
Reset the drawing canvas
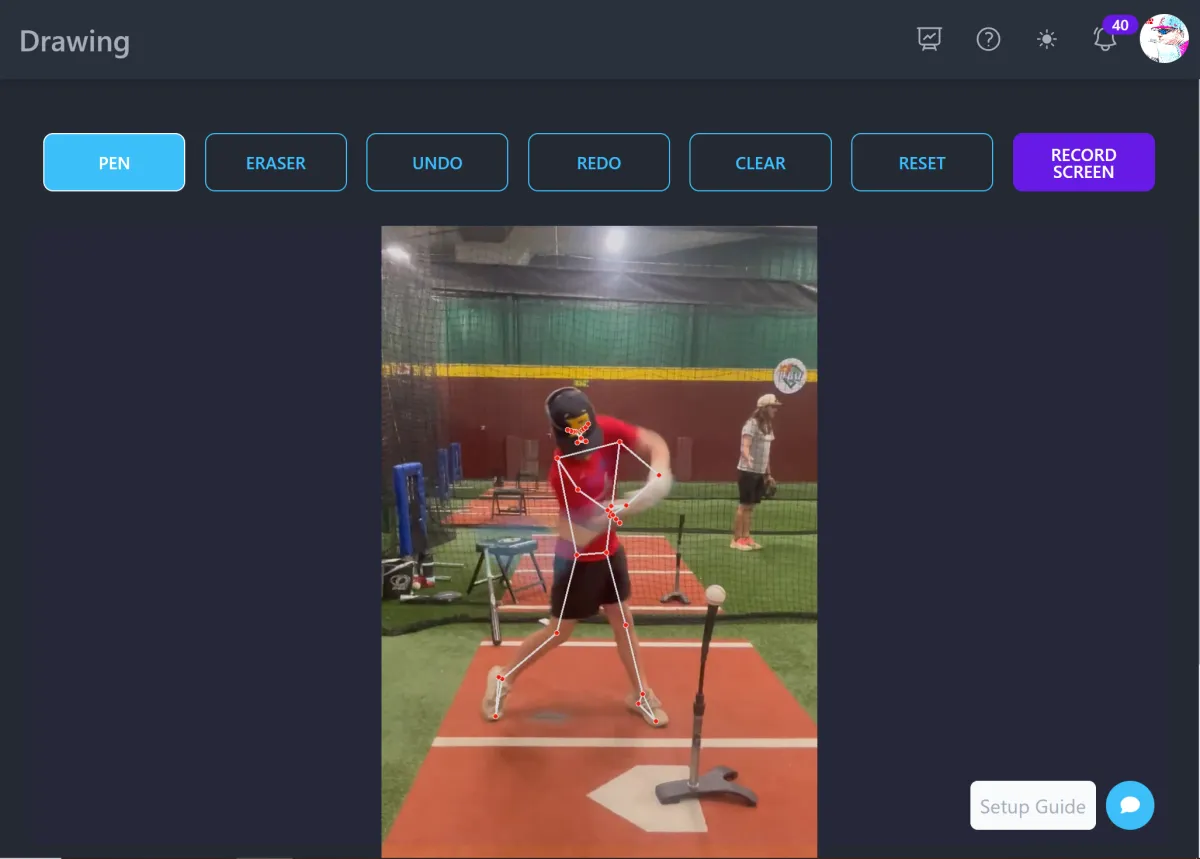pos(922,162)
